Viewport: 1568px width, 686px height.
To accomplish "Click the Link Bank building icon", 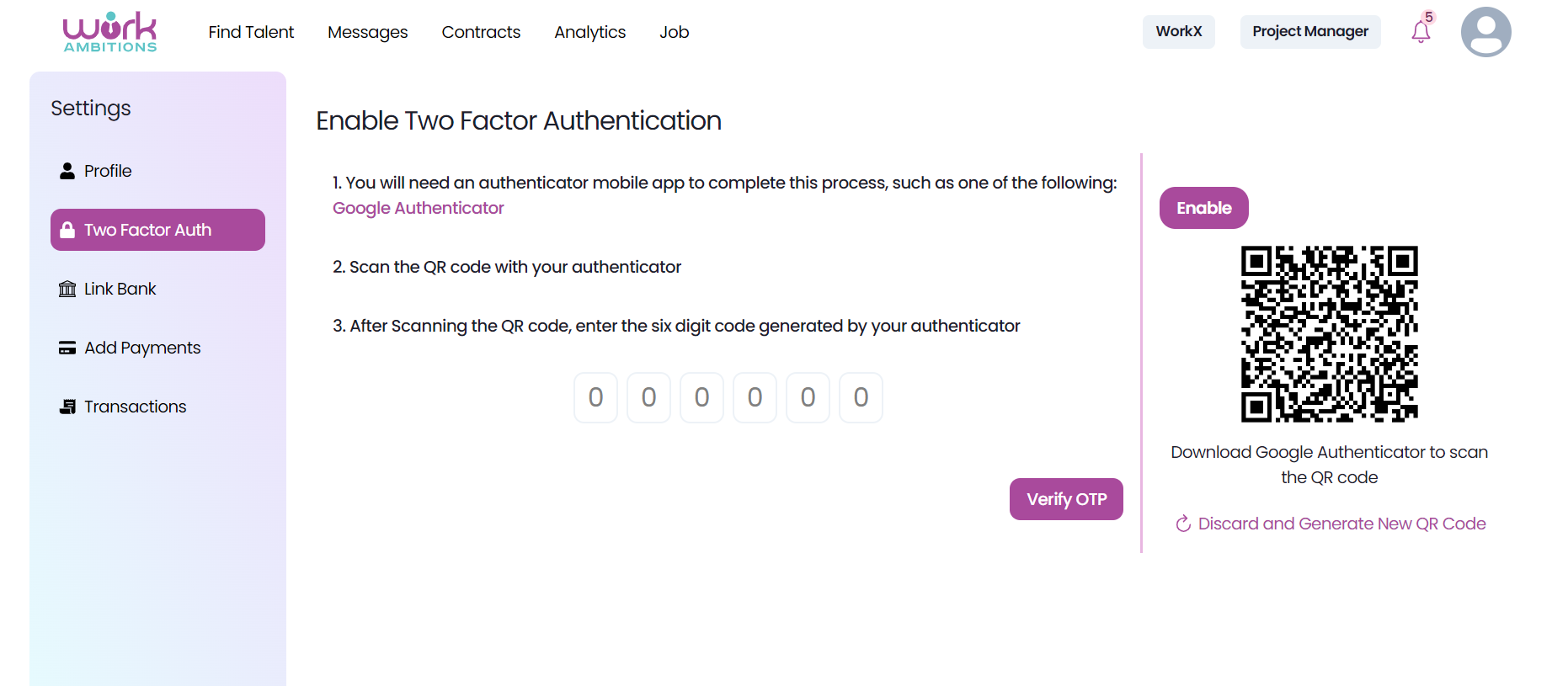I will [x=67, y=289].
